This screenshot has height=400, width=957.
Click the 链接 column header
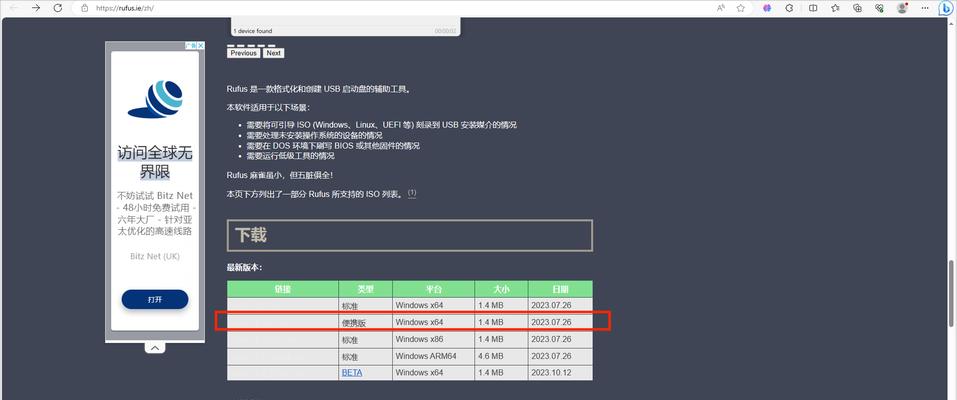coord(283,289)
